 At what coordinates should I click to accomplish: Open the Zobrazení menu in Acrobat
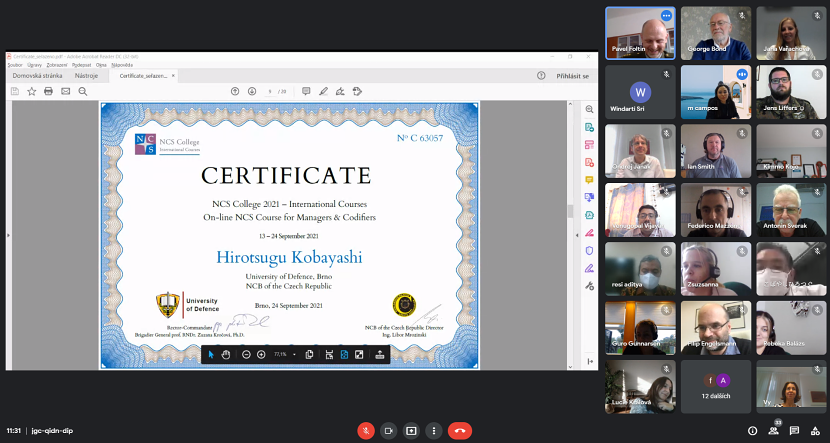(x=57, y=65)
